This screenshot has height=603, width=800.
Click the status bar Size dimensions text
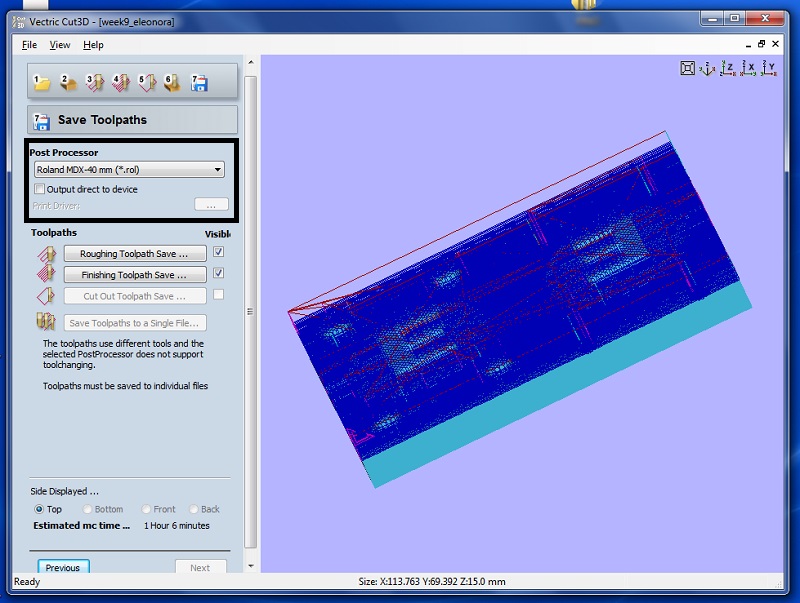click(x=432, y=582)
